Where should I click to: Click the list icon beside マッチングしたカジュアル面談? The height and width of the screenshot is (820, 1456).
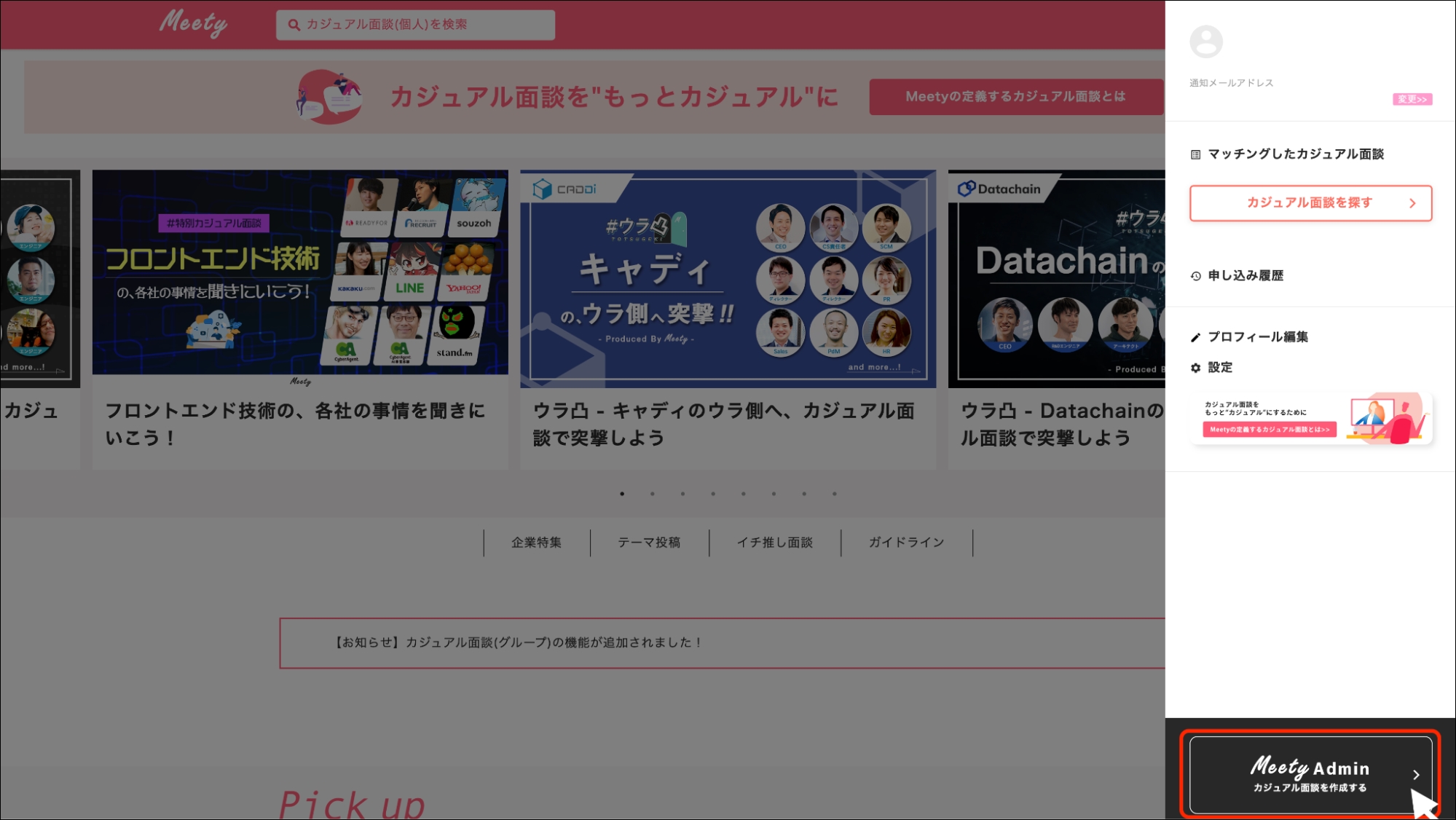pos(1195,154)
